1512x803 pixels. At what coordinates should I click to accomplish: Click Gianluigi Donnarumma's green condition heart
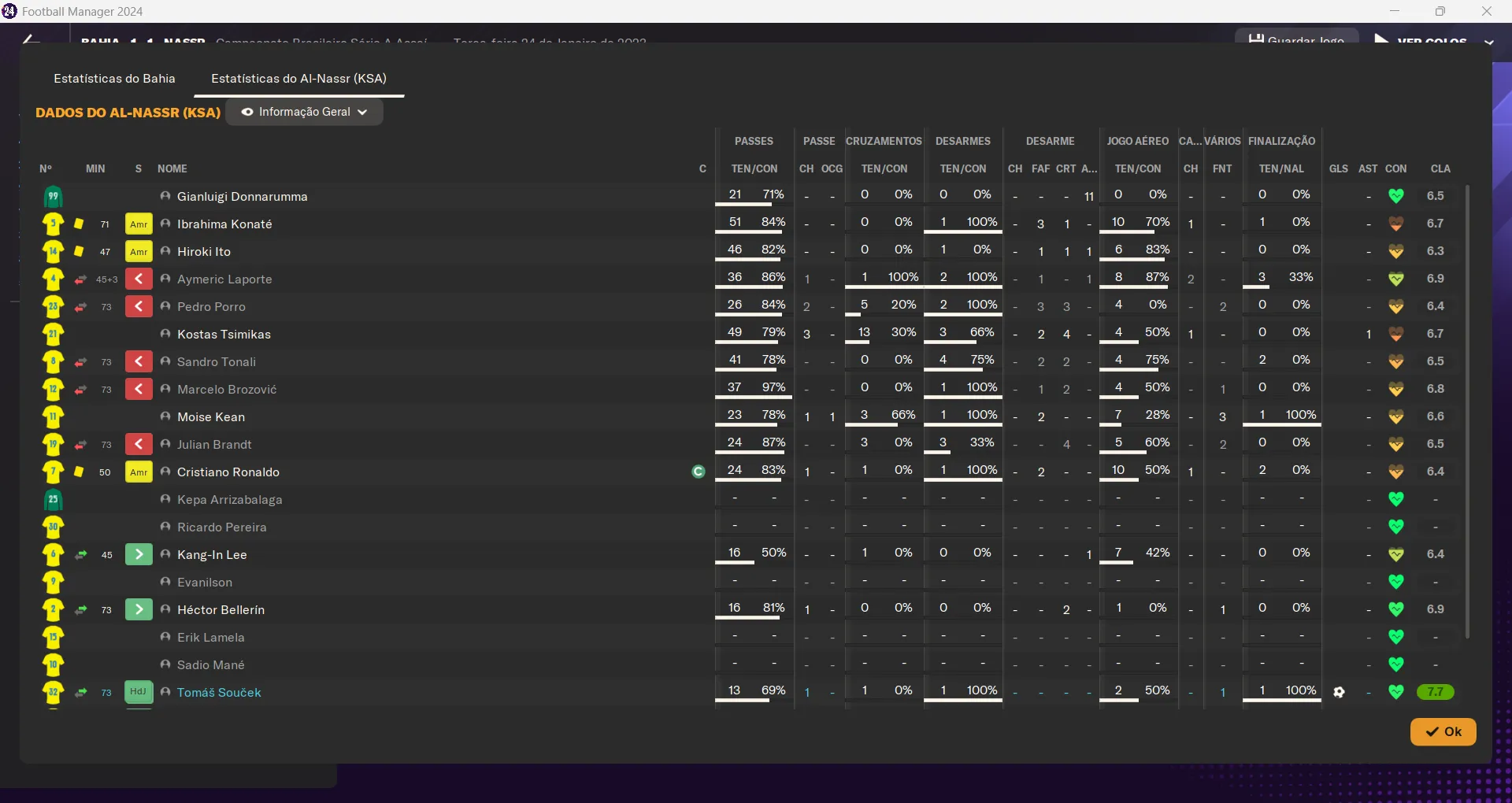click(1396, 196)
